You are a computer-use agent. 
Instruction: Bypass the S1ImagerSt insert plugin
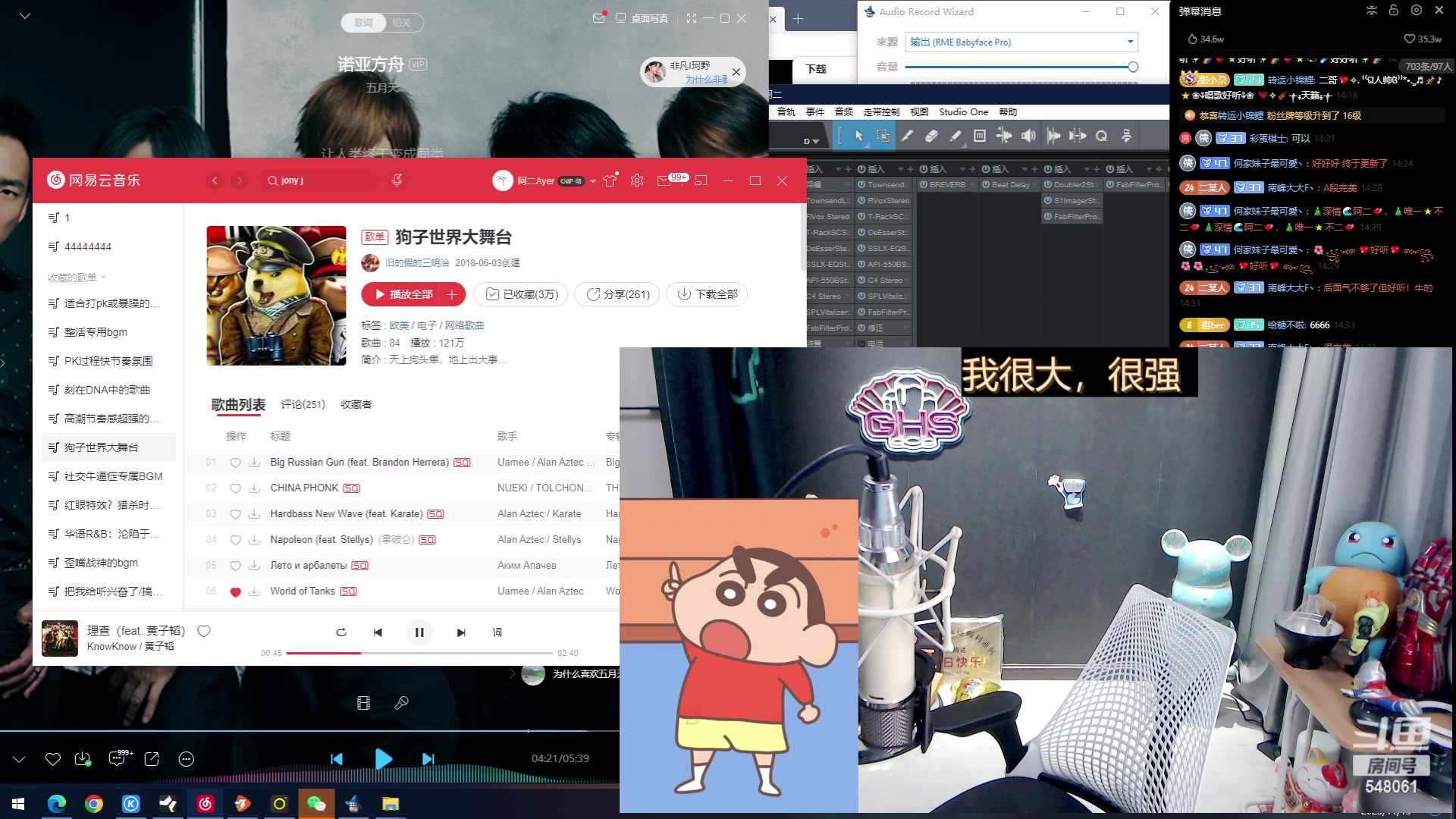pyautogui.click(x=1048, y=201)
